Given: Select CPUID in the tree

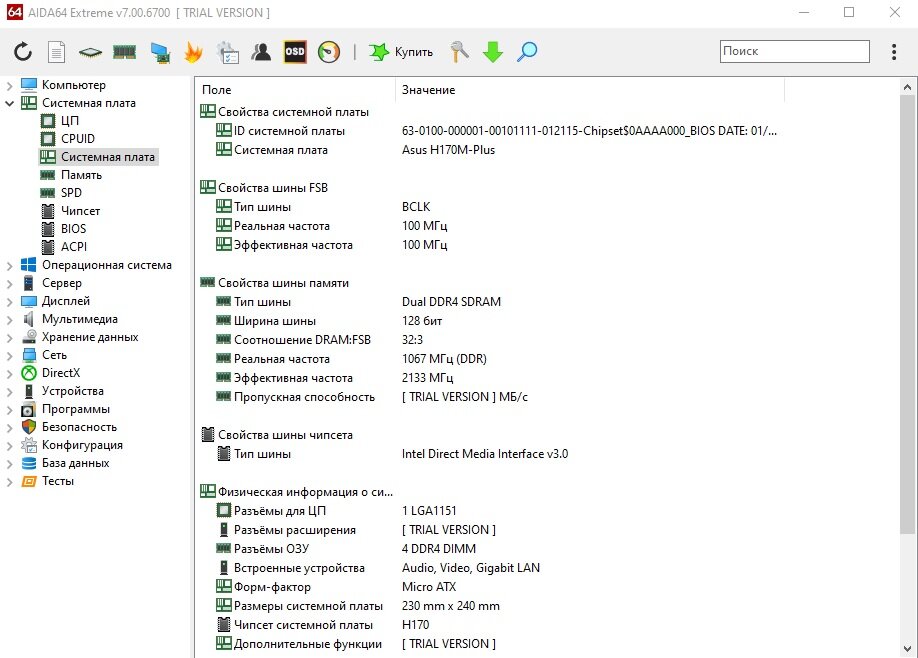Looking at the screenshot, I should pos(77,139).
